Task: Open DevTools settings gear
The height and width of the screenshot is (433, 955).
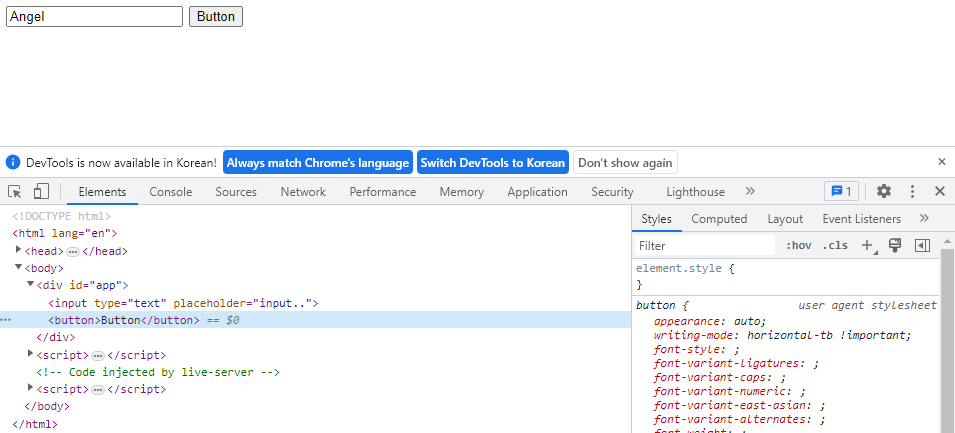Action: pos(884,191)
